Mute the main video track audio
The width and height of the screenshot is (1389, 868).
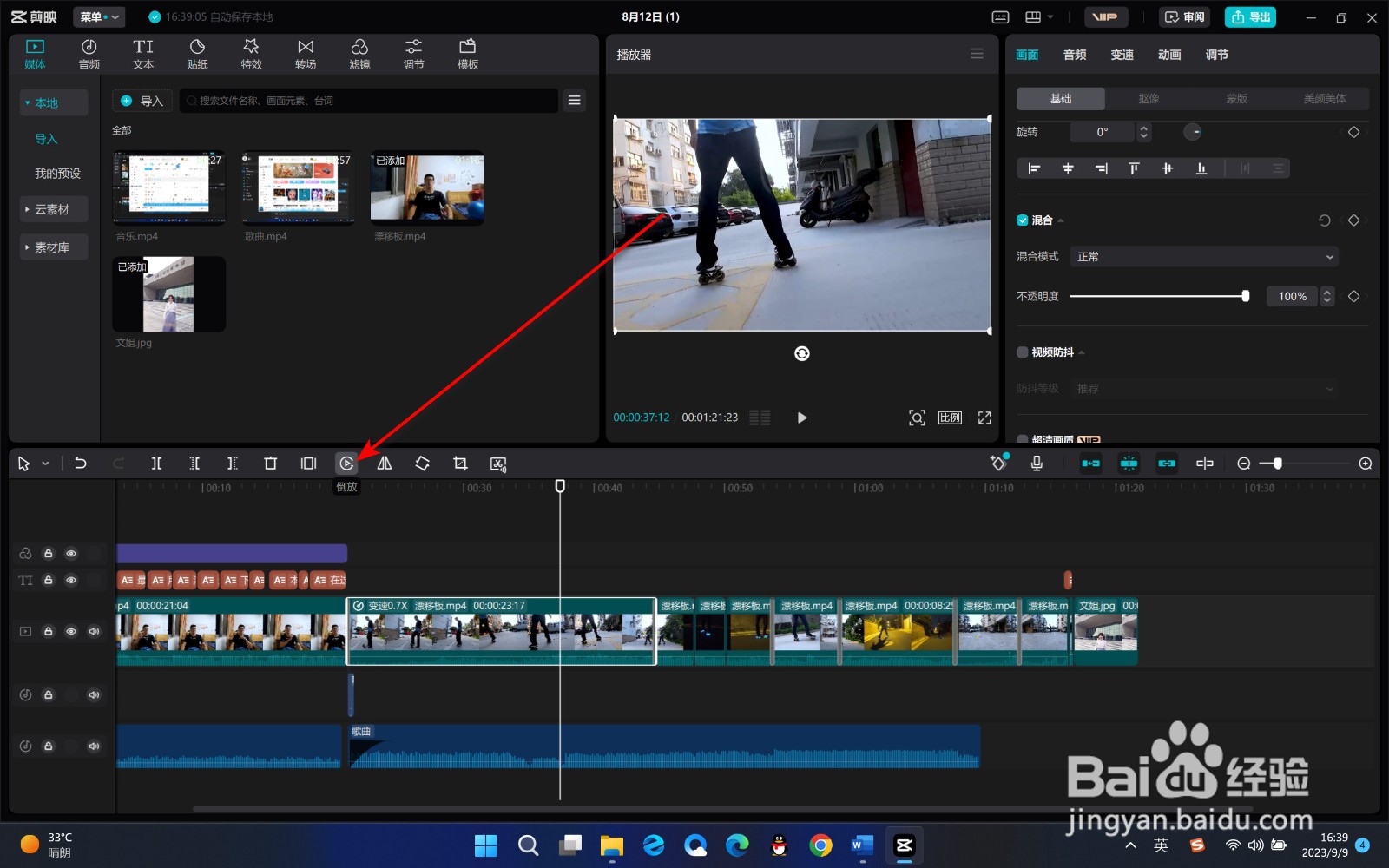pyautogui.click(x=94, y=631)
